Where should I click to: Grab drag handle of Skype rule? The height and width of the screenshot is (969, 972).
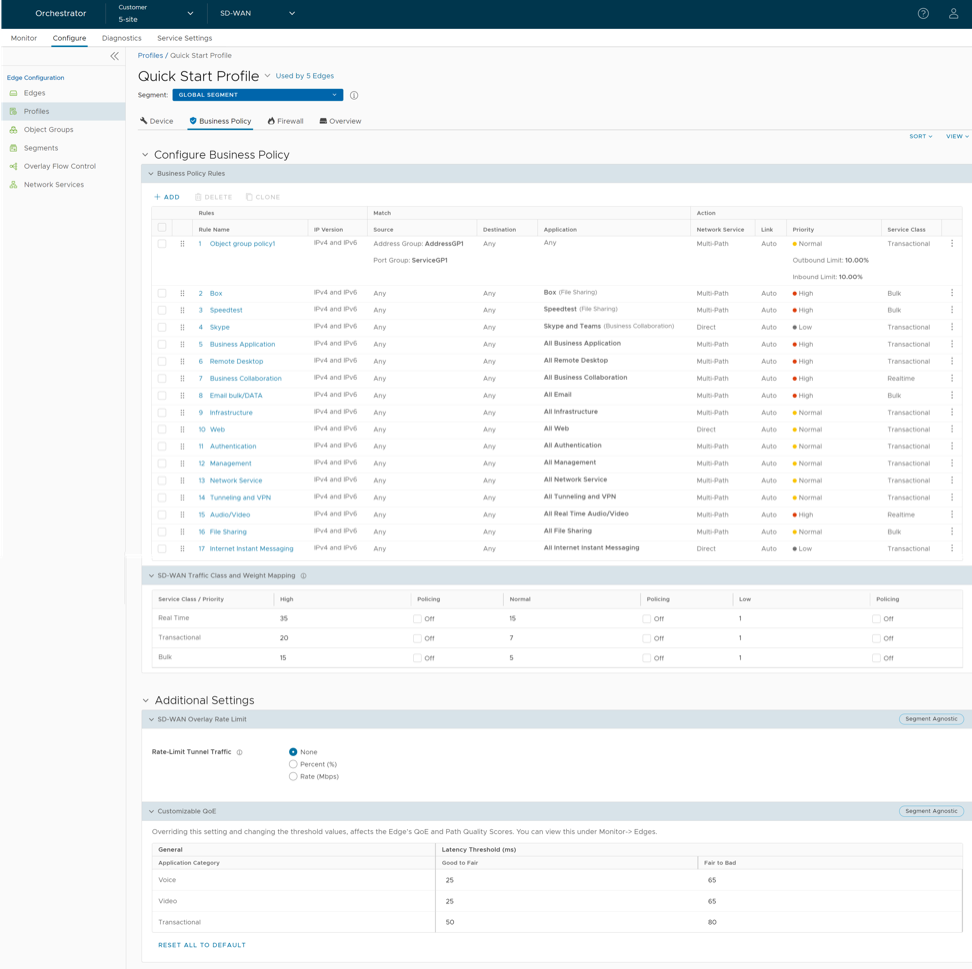(x=182, y=327)
